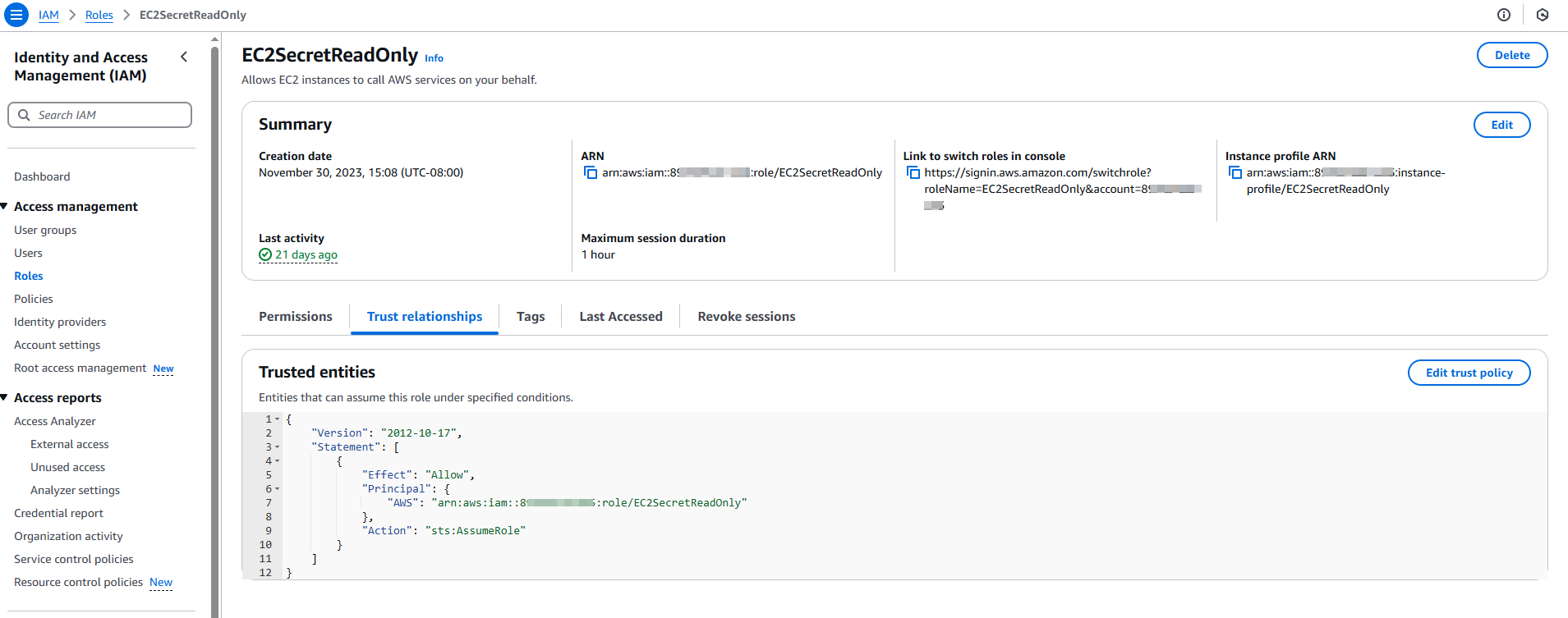Collapse the Access management section
The image size is (1568, 618).
click(5, 206)
